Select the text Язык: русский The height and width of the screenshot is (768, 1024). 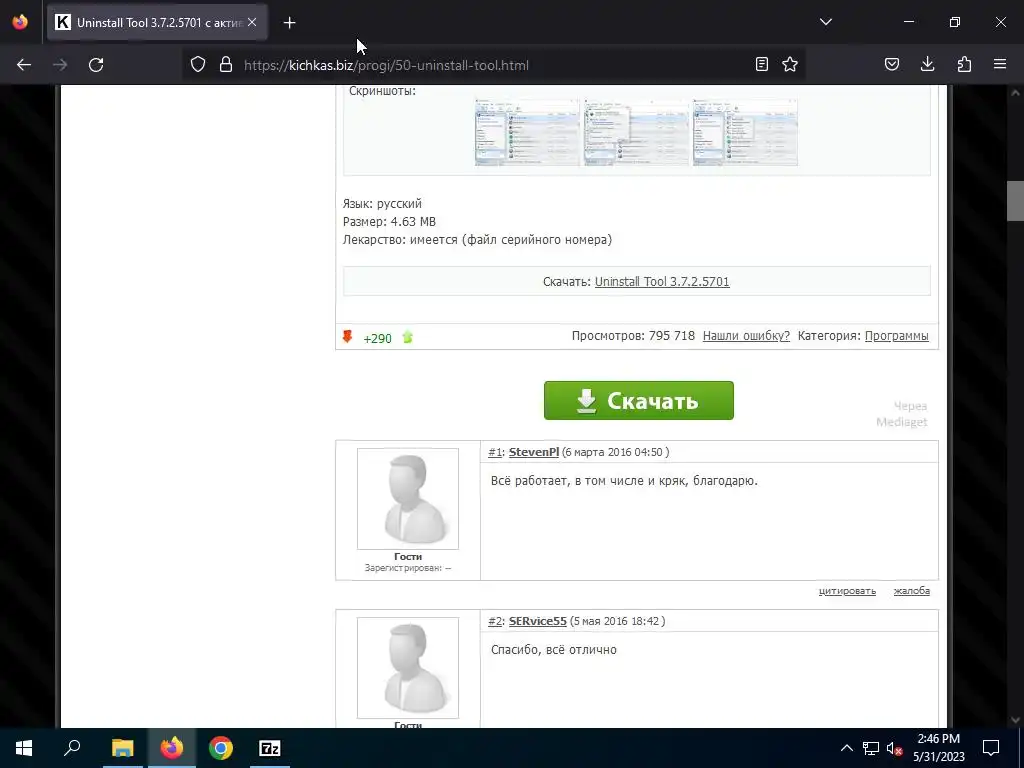pos(382,203)
